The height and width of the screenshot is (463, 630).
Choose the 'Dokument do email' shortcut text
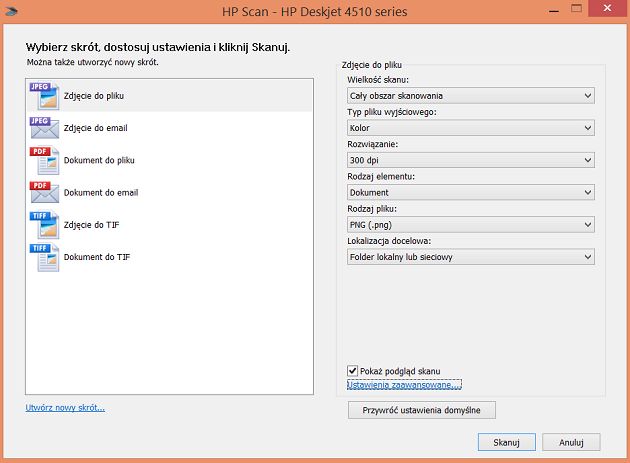point(101,193)
